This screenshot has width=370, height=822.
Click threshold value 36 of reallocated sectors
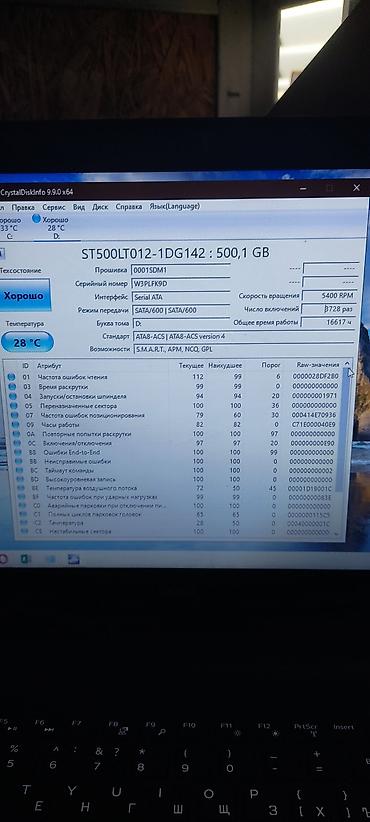[275, 405]
